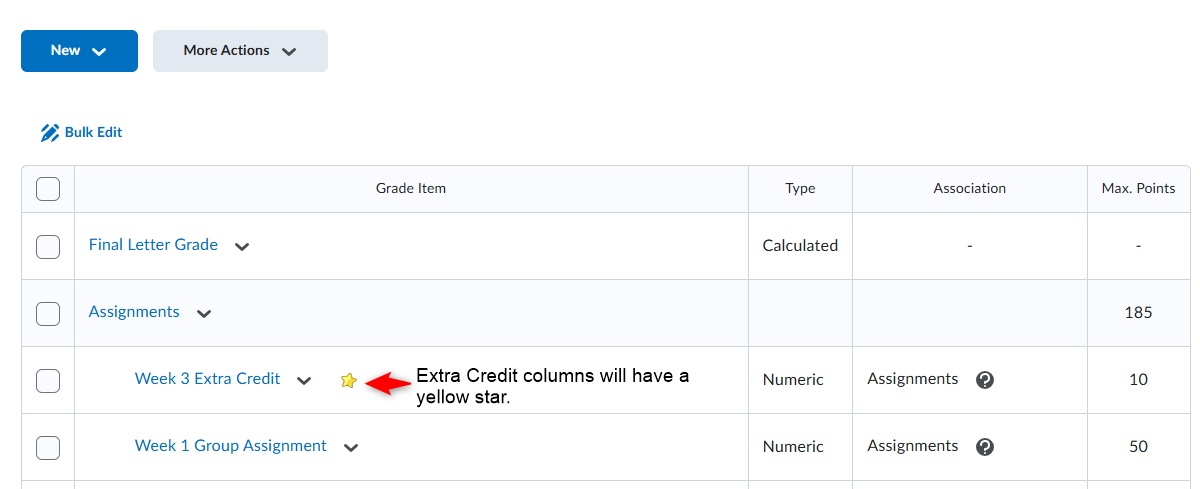The width and height of the screenshot is (1200, 489).
Task: Click the red arrow annotation pointing at the star
Action: coord(389,381)
